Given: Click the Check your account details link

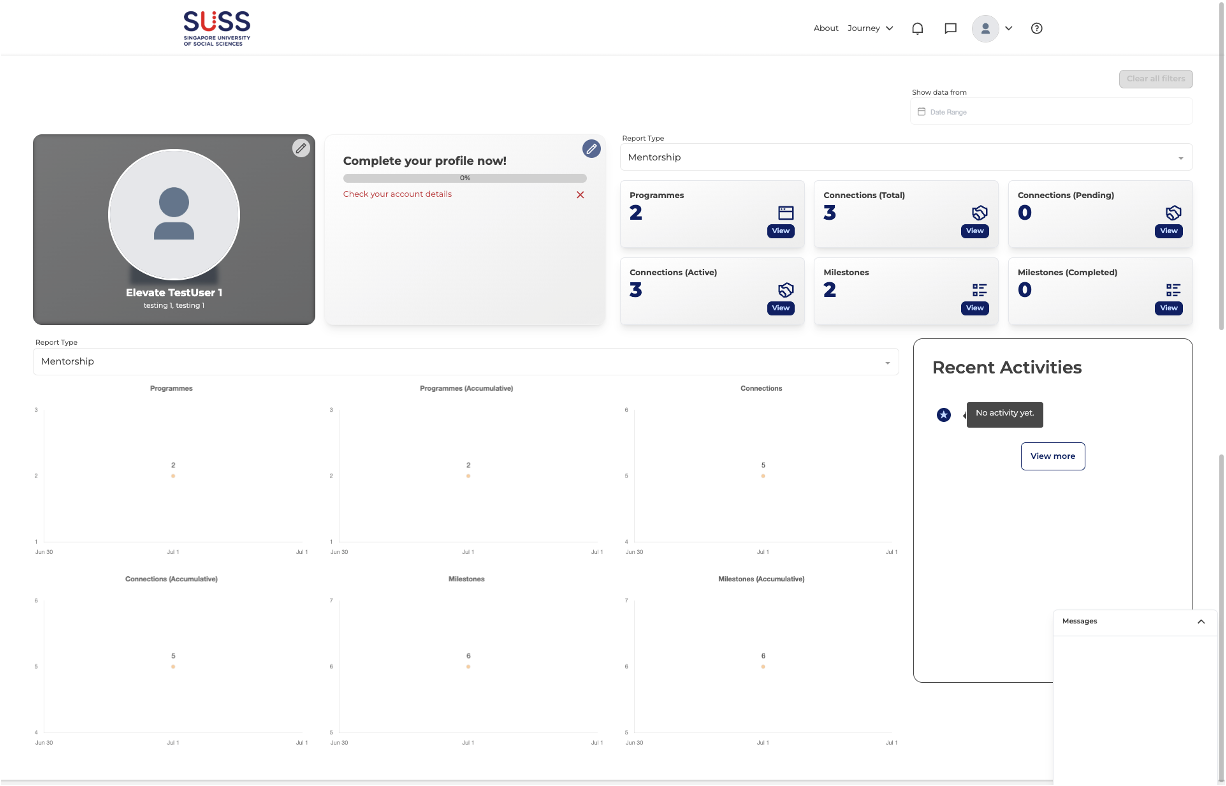Looking at the screenshot, I should [397, 194].
